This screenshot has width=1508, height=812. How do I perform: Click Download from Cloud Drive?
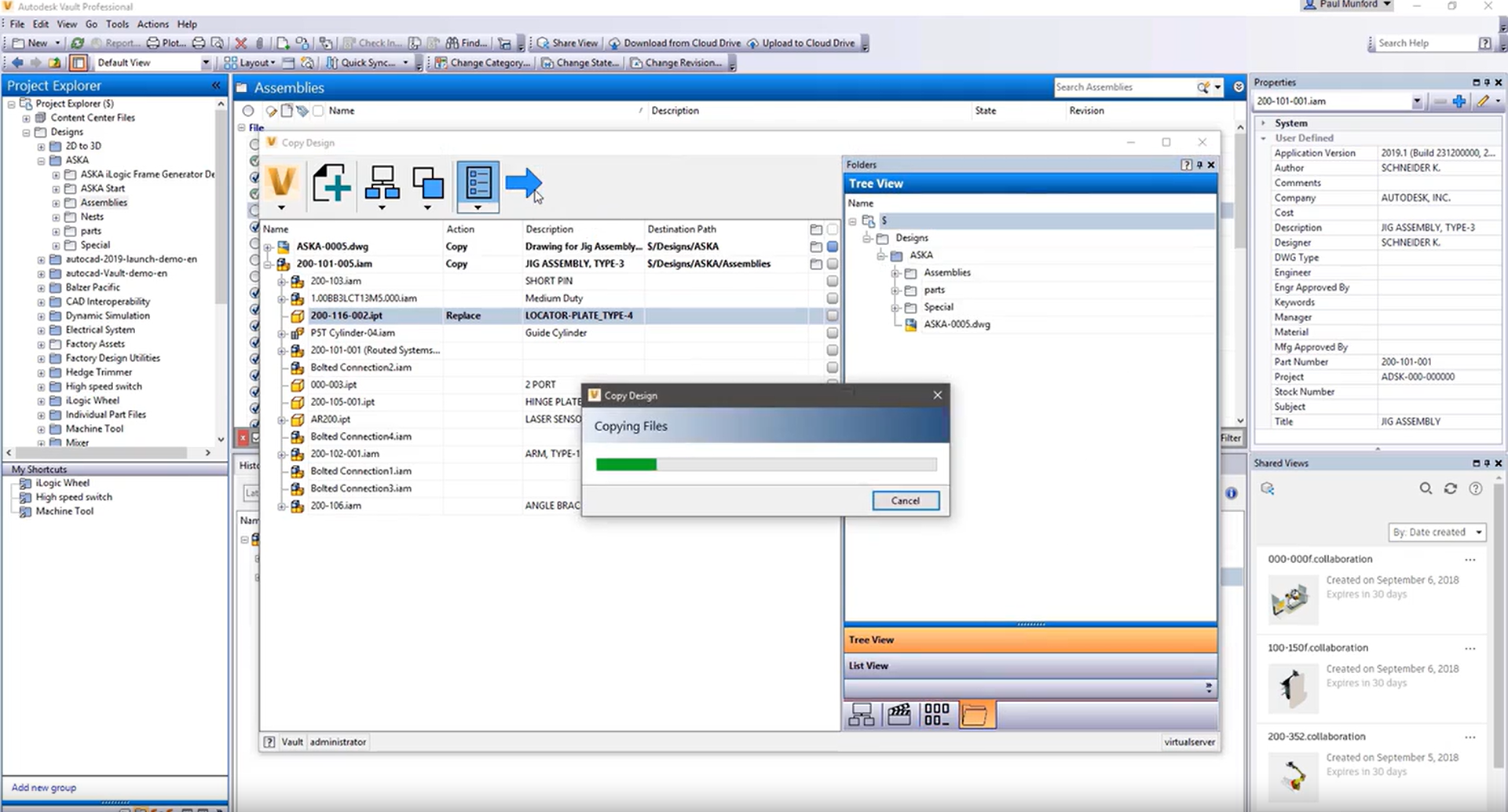tap(675, 43)
